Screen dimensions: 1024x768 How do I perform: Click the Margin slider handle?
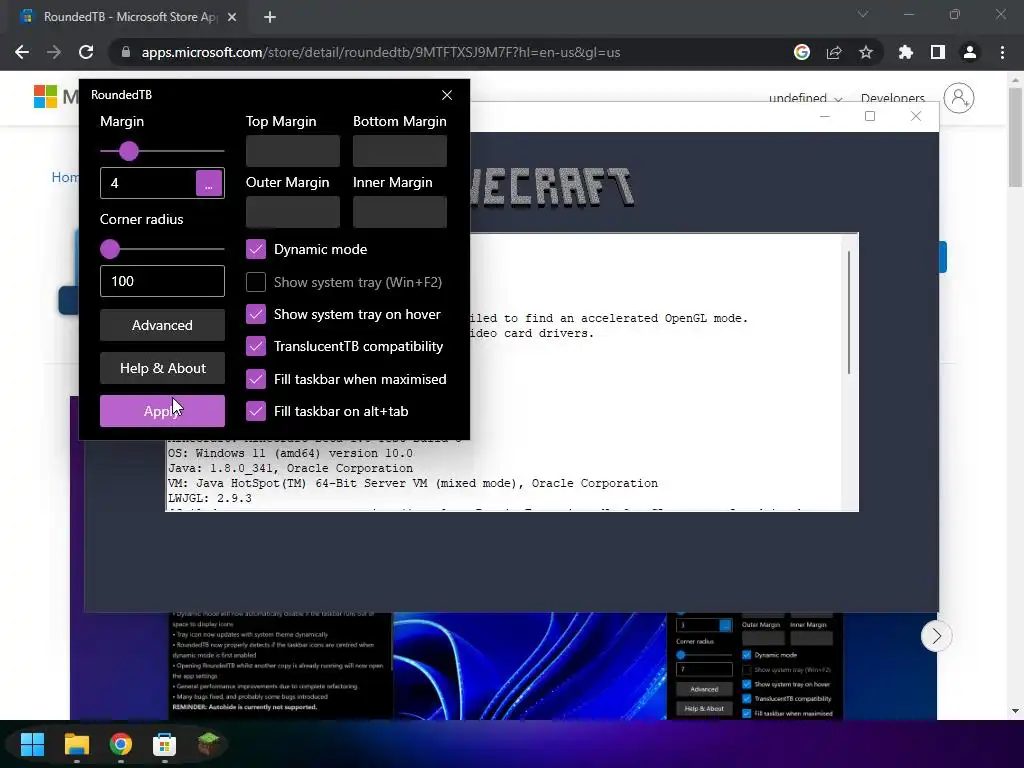pyautogui.click(x=129, y=151)
